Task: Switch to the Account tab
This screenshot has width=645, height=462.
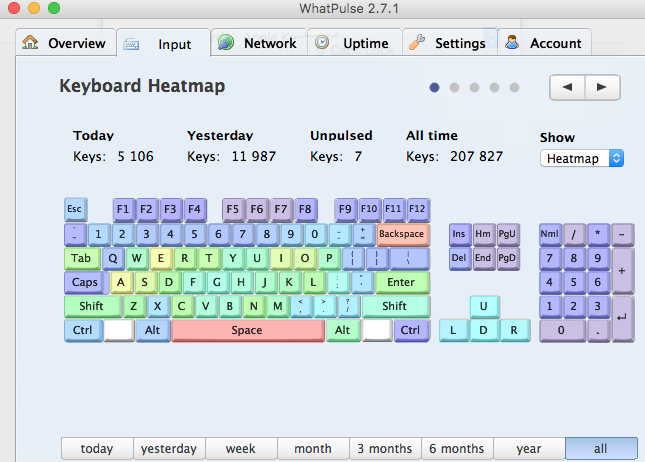Action: [545, 43]
